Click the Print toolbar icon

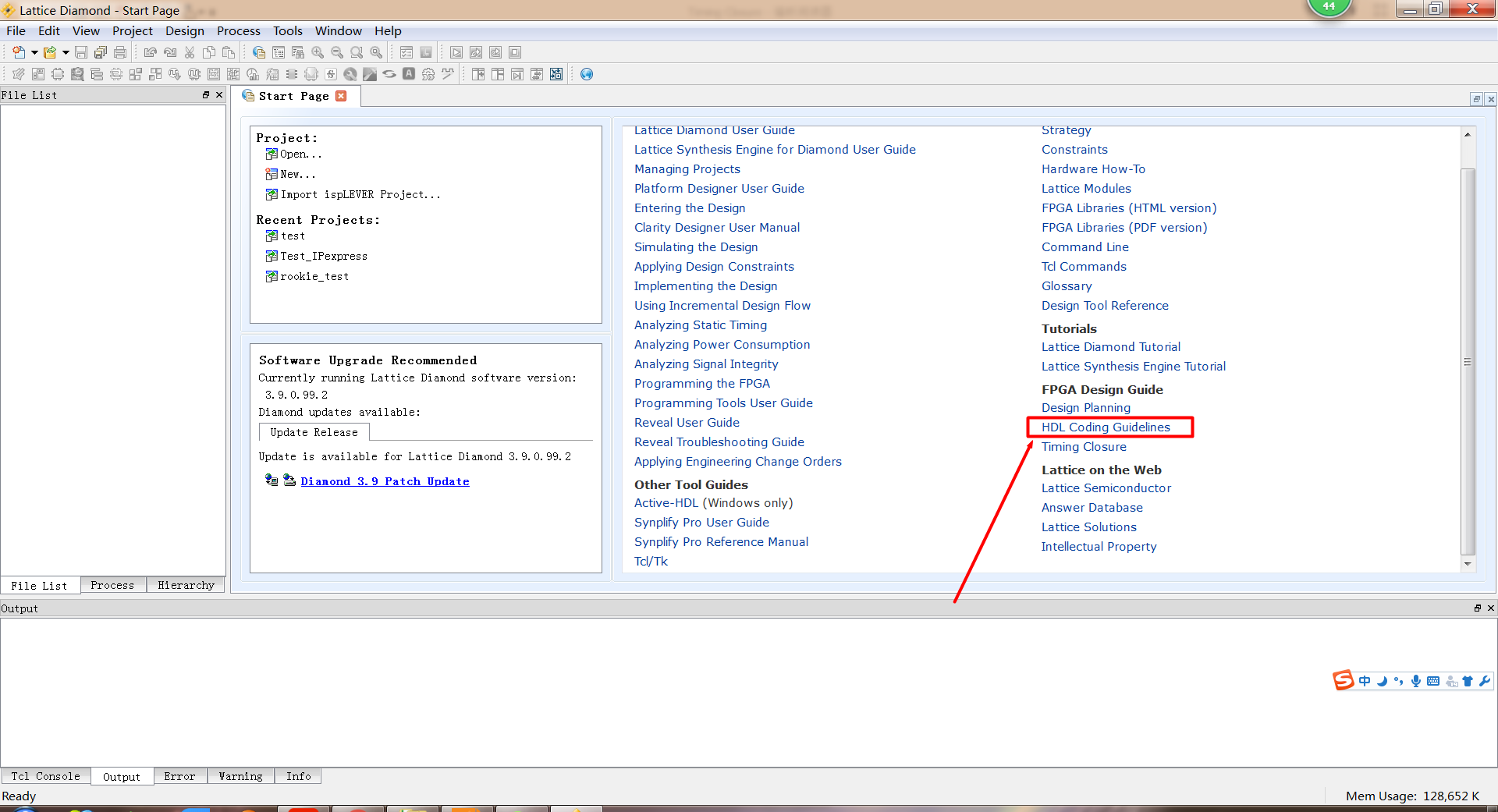[x=120, y=52]
